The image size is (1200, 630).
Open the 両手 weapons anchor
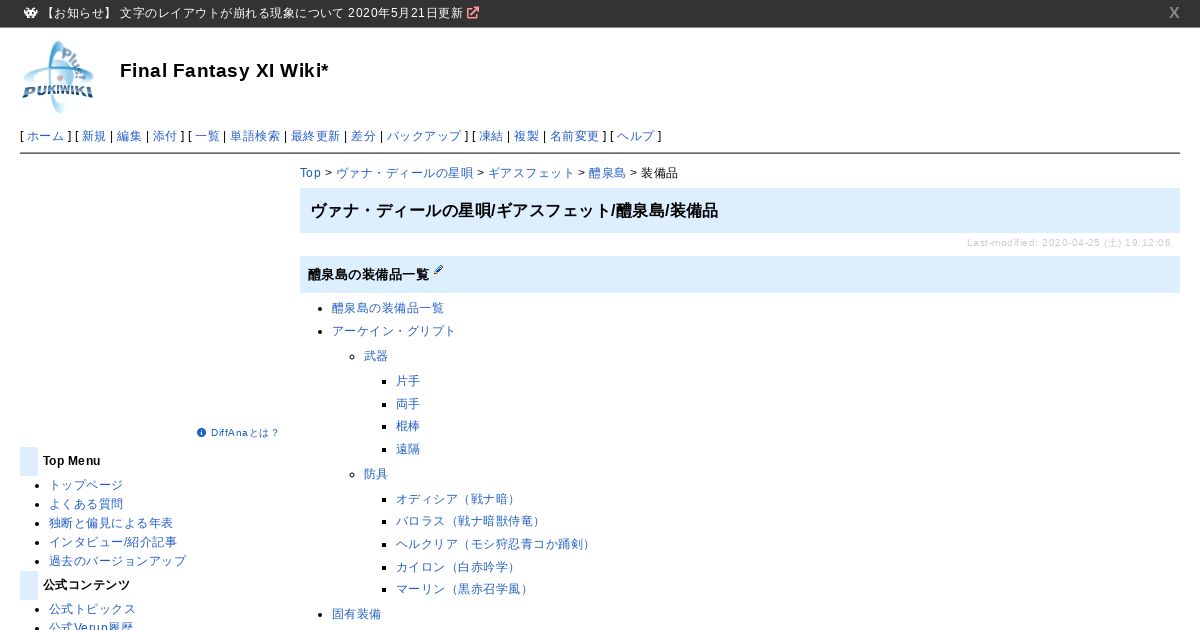click(408, 404)
